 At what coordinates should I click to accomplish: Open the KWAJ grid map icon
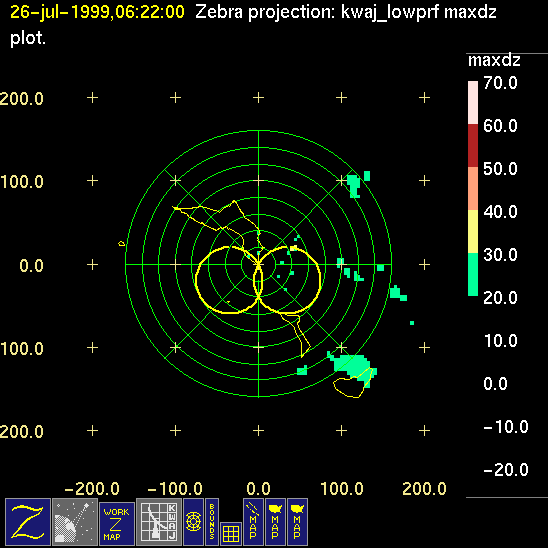[x=158, y=522]
